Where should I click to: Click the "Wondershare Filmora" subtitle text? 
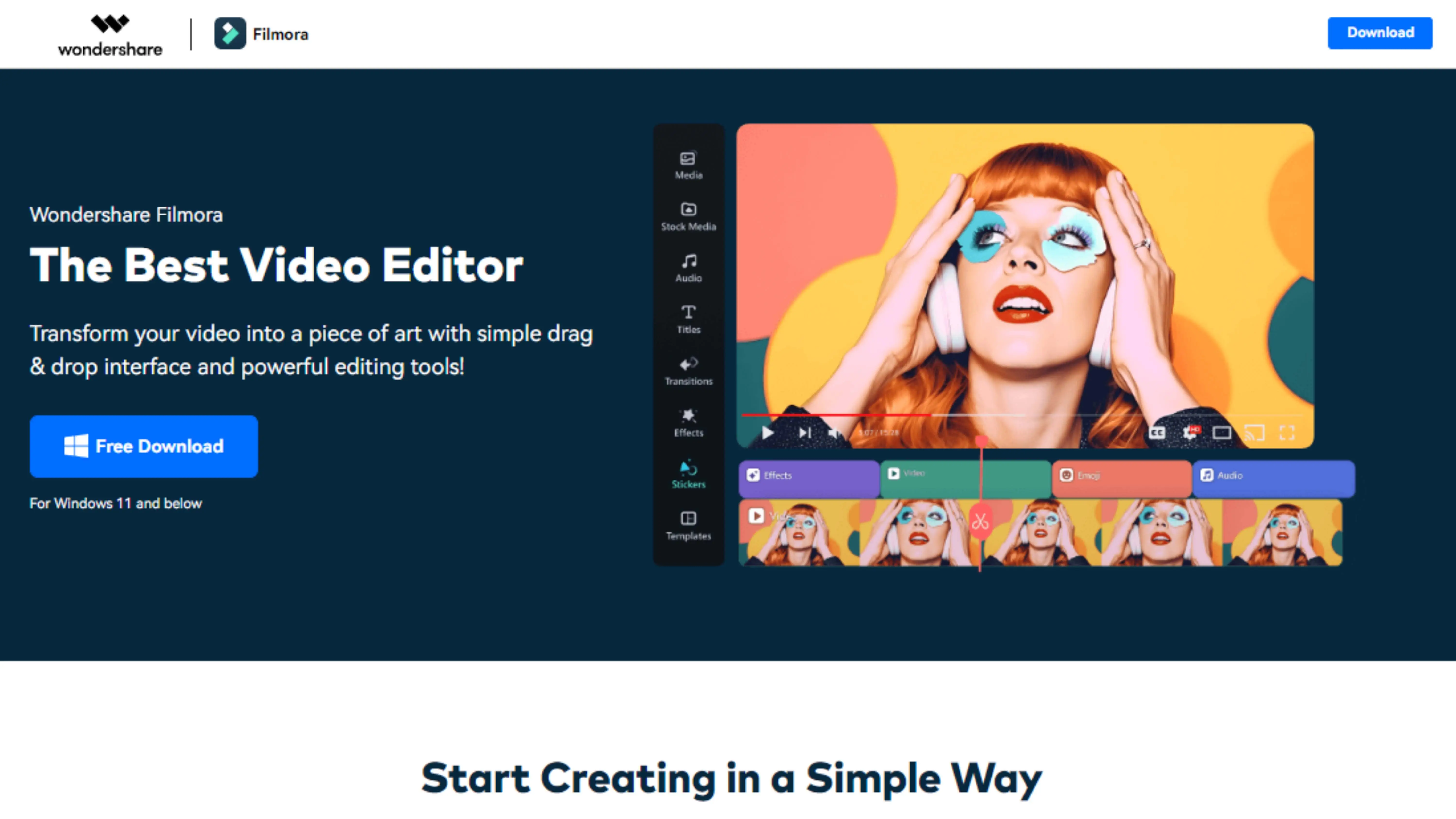(126, 215)
